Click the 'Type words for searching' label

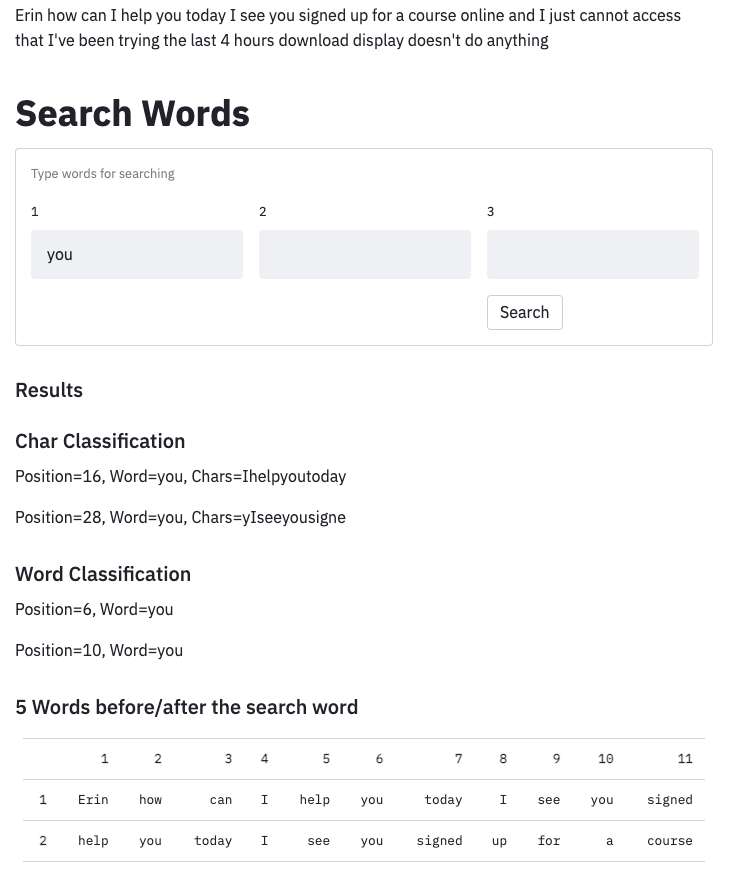(x=103, y=173)
